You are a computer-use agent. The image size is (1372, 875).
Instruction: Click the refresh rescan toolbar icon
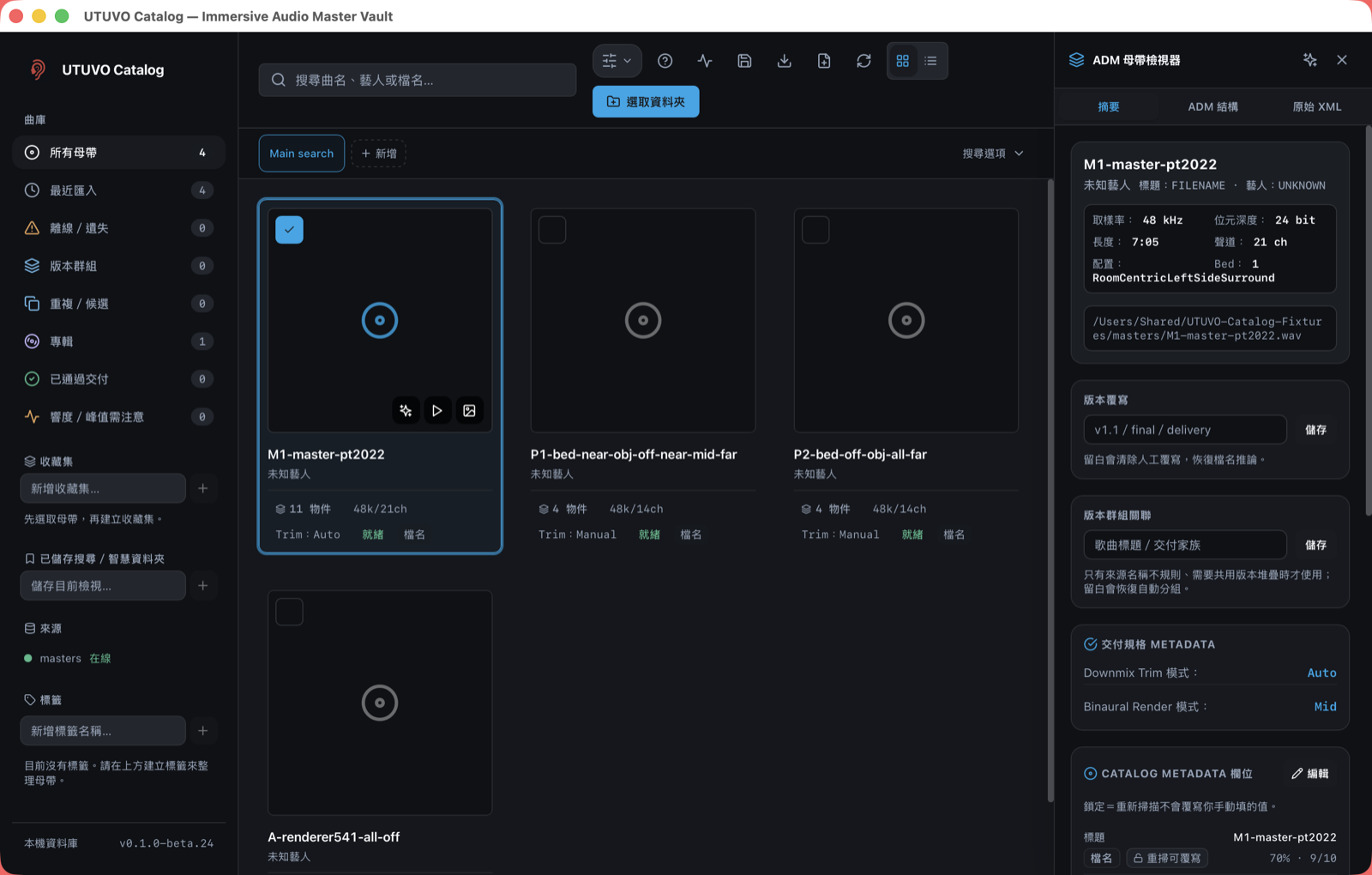864,61
